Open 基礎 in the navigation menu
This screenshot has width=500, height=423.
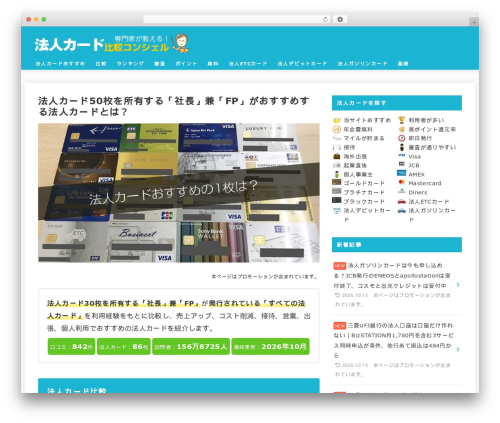pos(403,64)
